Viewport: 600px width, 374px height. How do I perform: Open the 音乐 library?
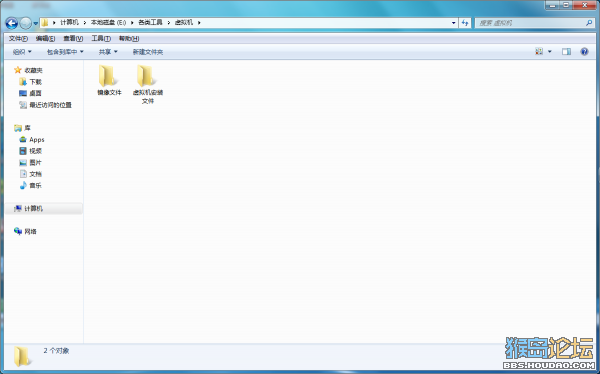[30, 186]
